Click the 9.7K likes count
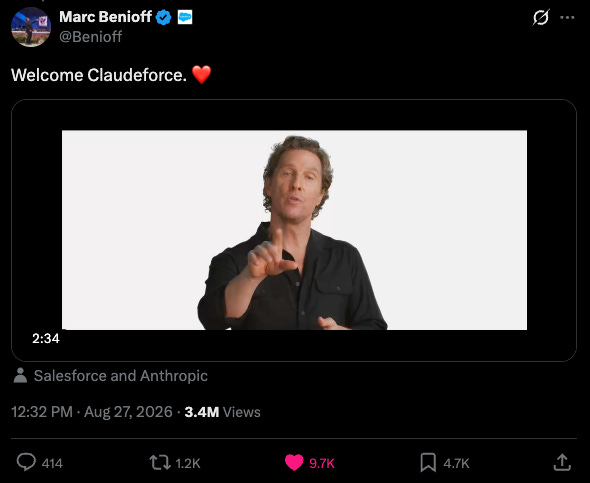Image resolution: width=590 pixels, height=483 pixels. coord(322,463)
